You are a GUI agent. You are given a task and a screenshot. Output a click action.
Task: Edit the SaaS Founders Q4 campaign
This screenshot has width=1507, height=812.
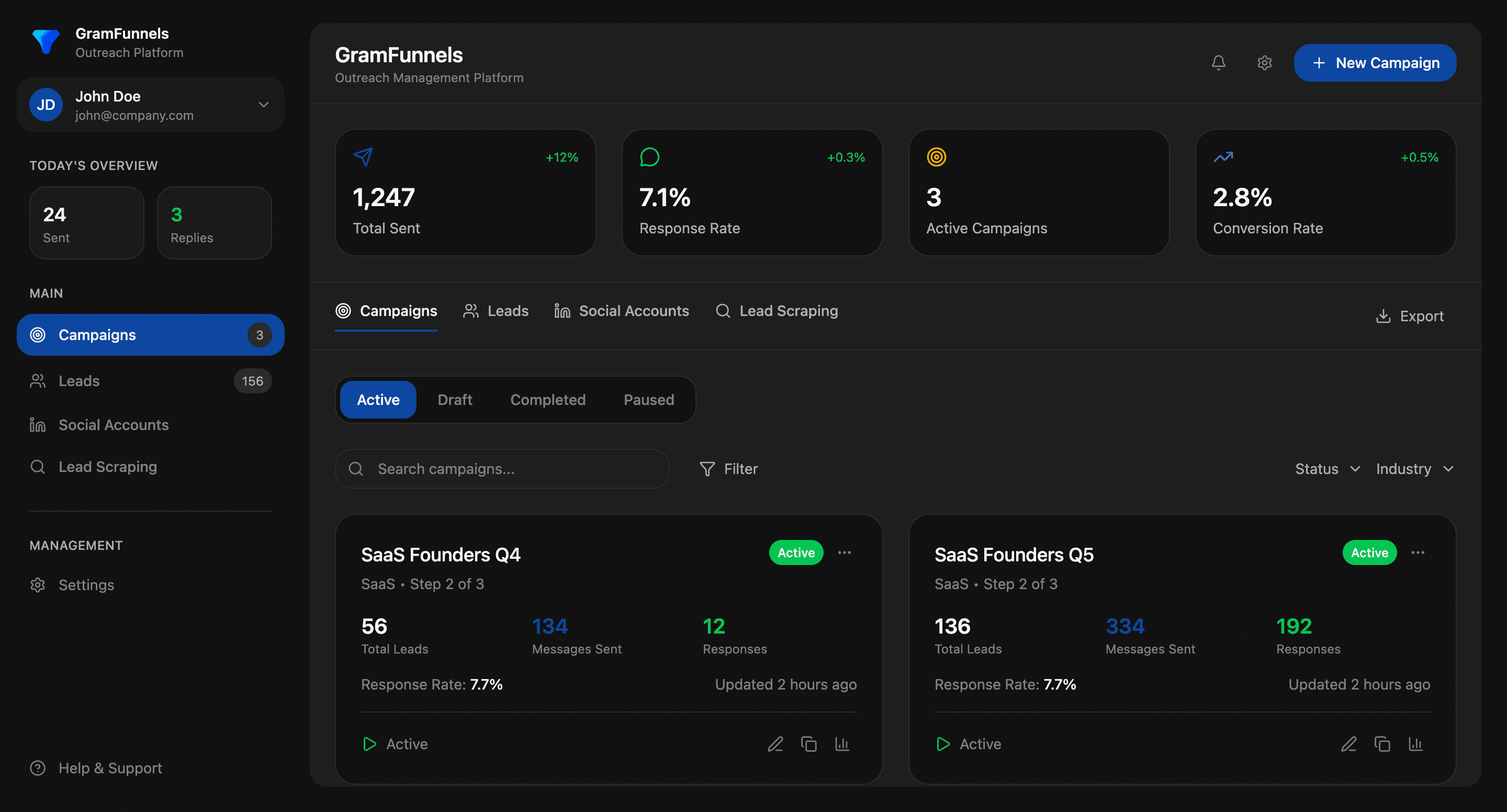(775, 743)
